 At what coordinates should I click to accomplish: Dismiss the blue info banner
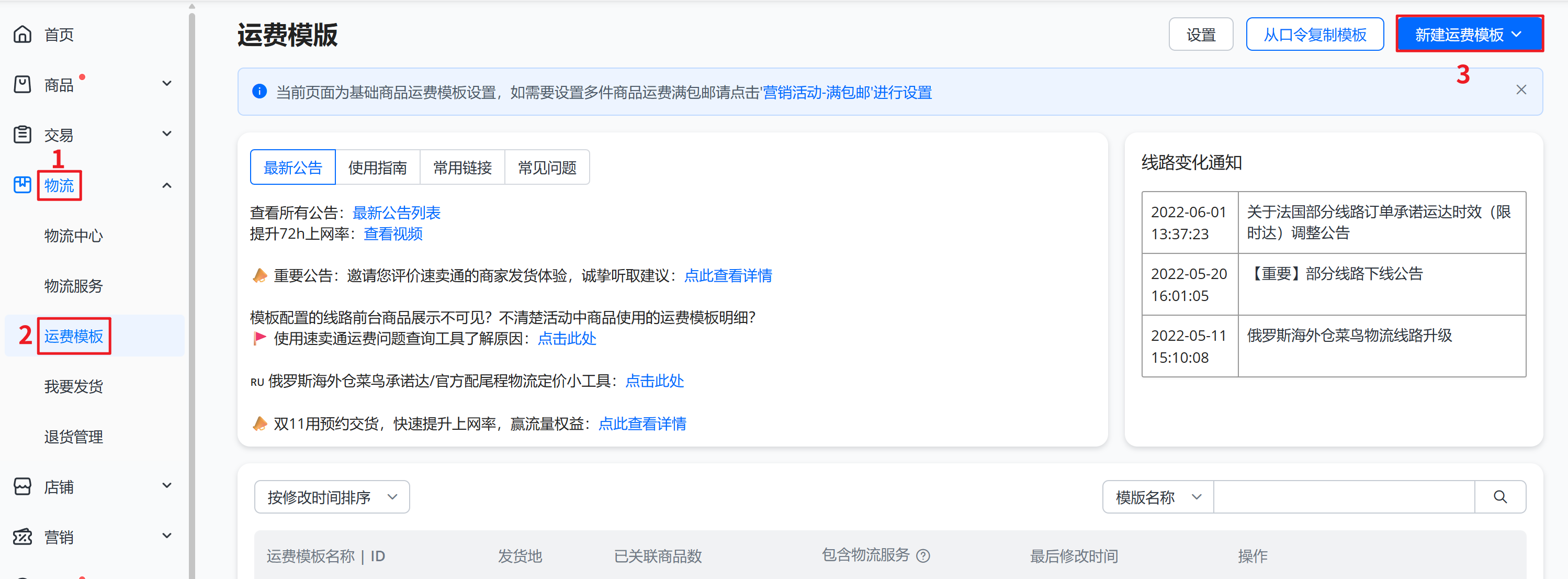coord(1520,90)
